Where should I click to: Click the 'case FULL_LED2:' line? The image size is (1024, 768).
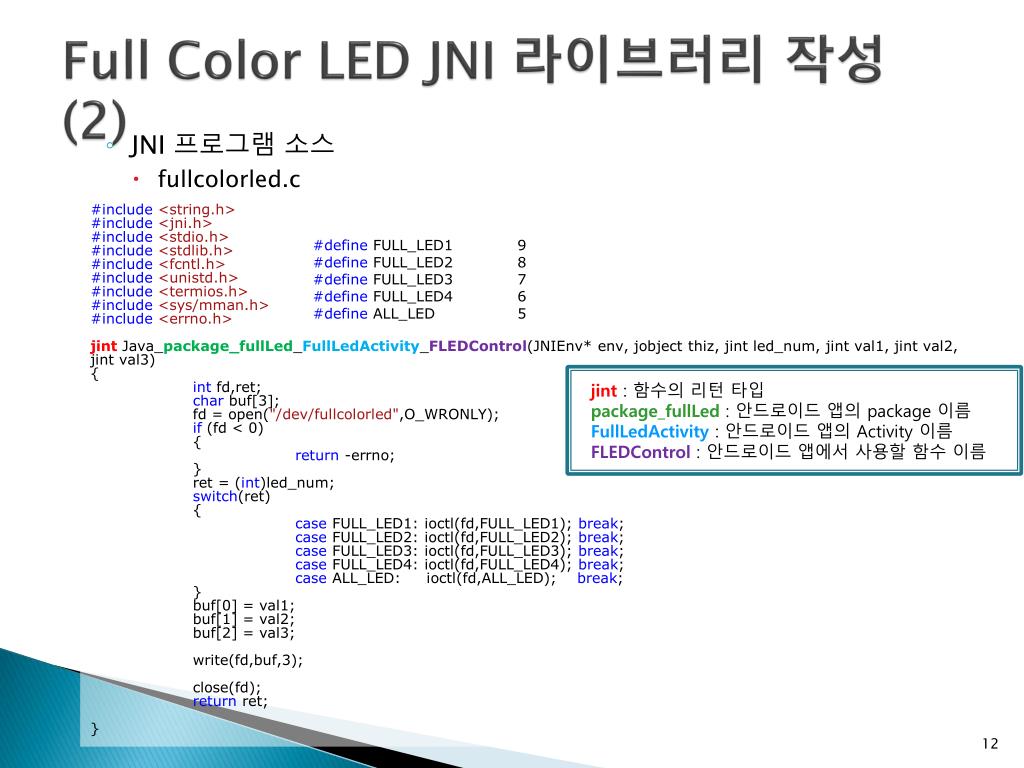[x=459, y=537]
